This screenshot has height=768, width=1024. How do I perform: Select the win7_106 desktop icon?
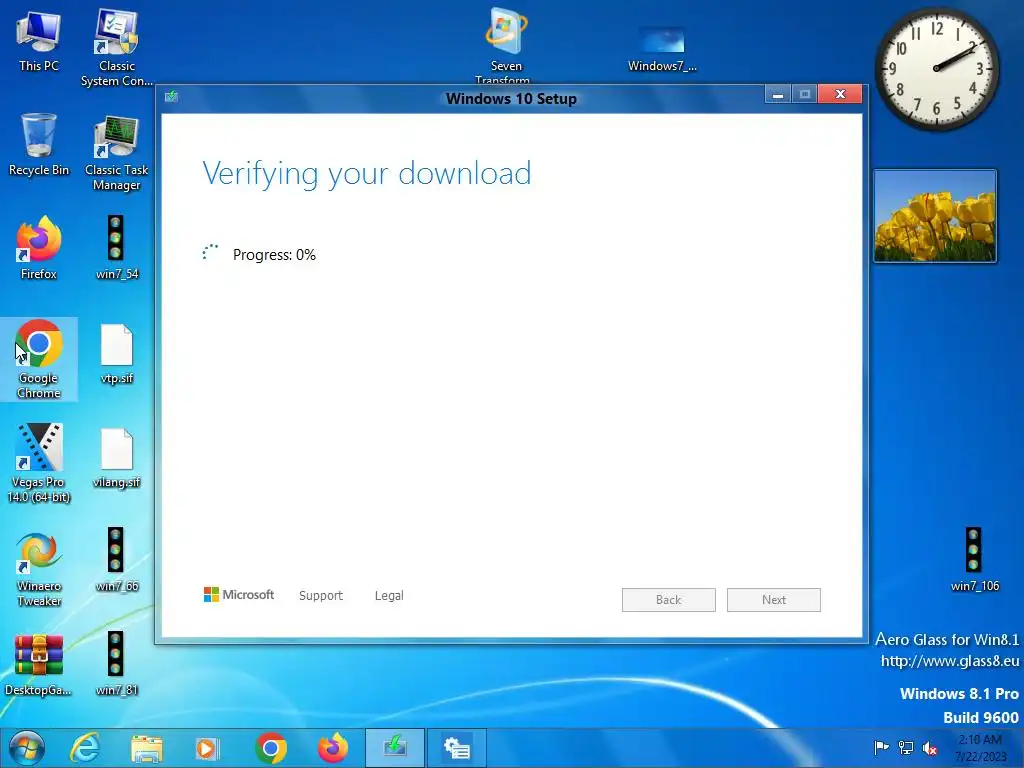[974, 560]
